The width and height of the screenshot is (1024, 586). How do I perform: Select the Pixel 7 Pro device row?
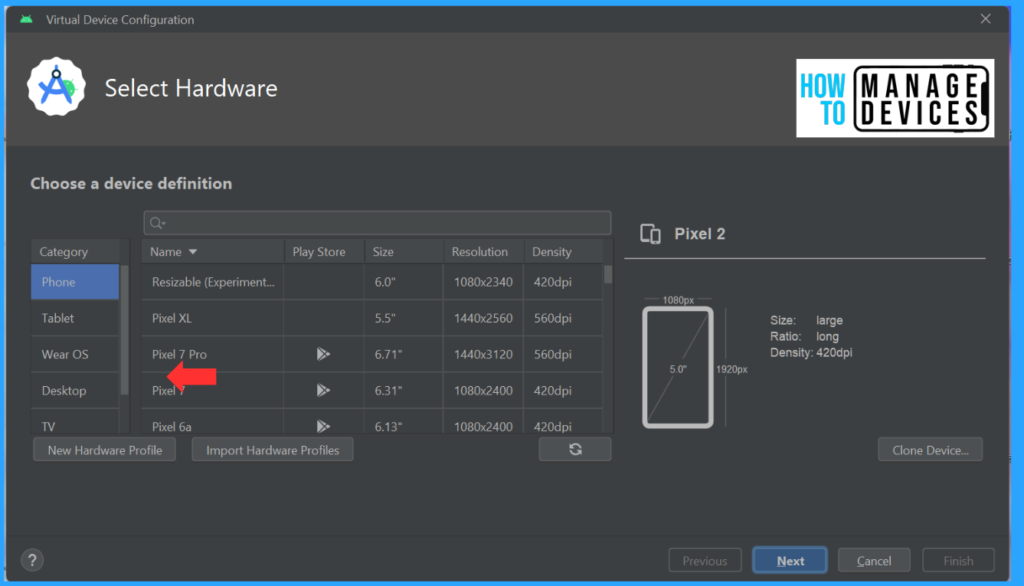[x=372, y=354]
